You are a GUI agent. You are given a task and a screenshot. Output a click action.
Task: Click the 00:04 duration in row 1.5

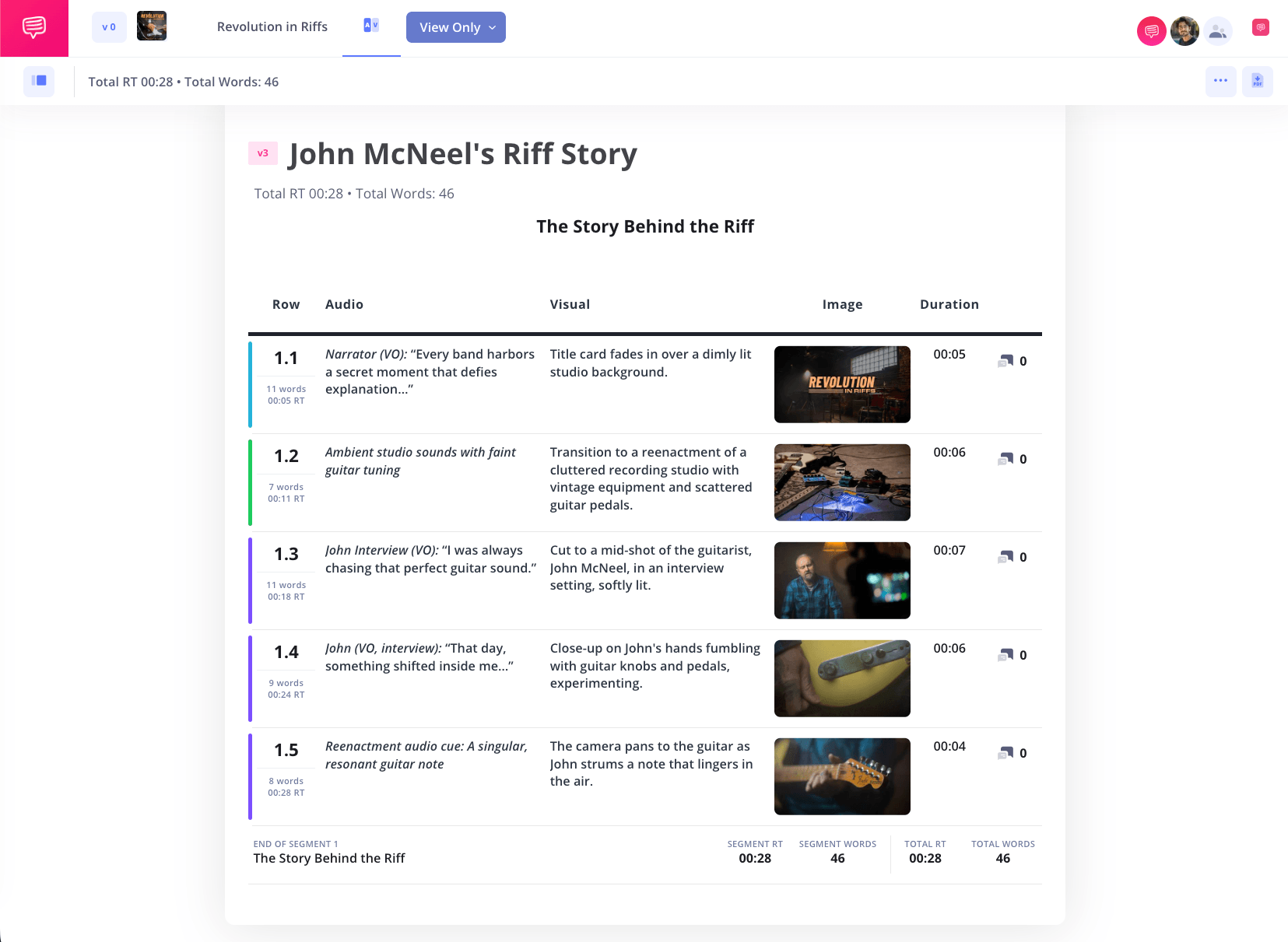(x=949, y=746)
